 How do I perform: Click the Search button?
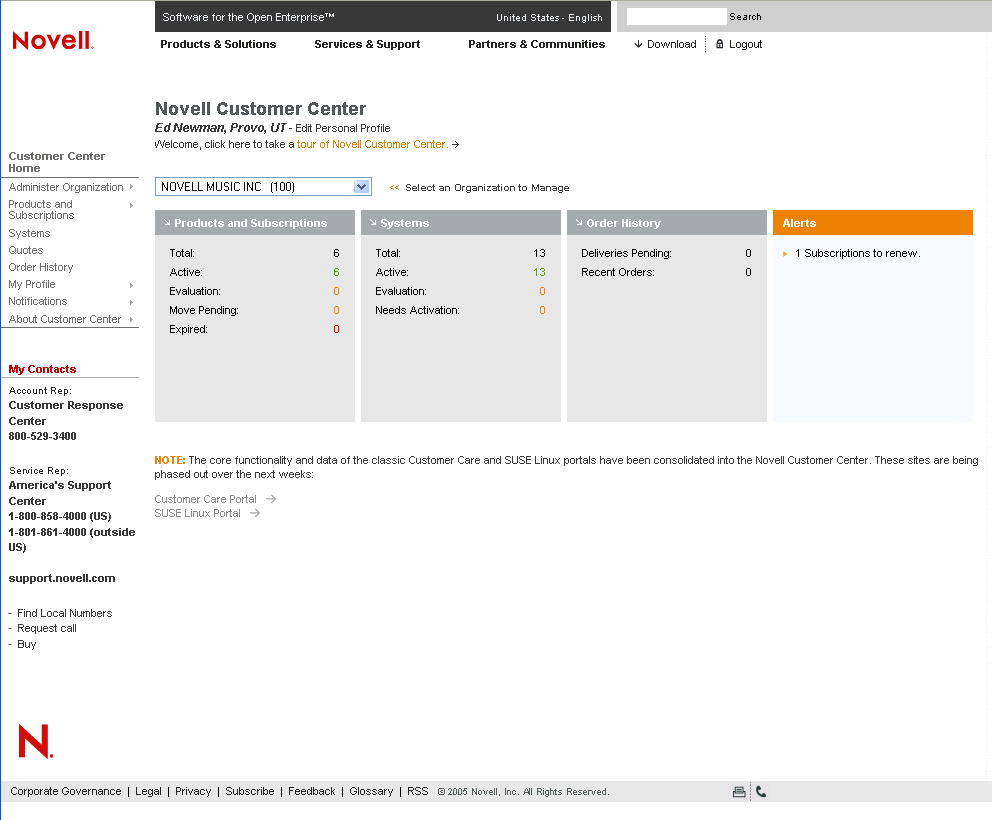coord(745,16)
